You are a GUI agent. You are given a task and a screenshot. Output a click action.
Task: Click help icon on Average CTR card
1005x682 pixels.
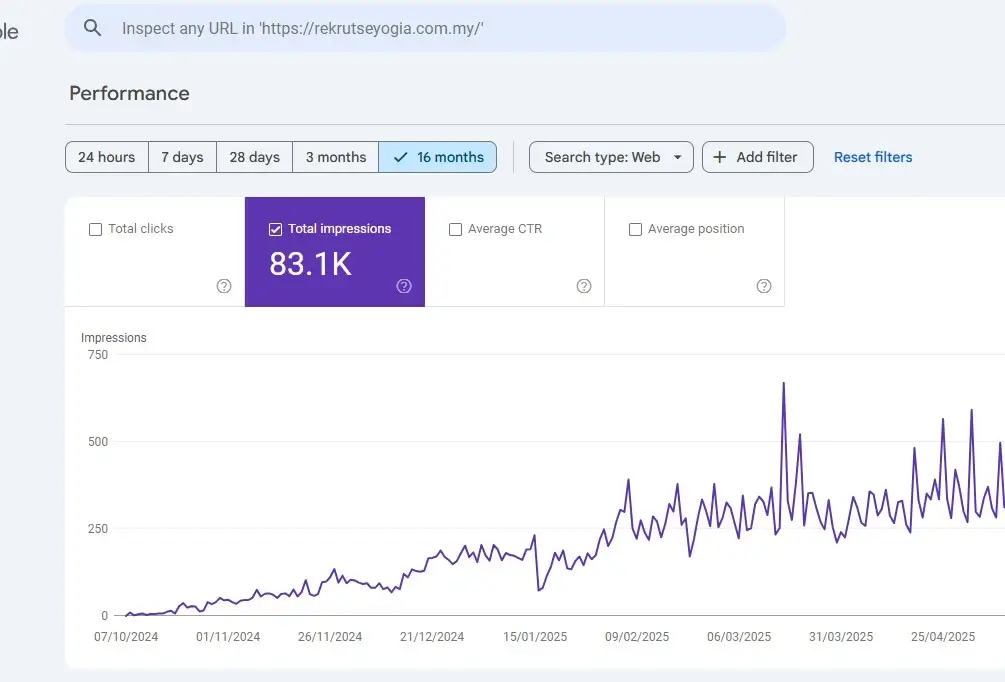[584, 286]
